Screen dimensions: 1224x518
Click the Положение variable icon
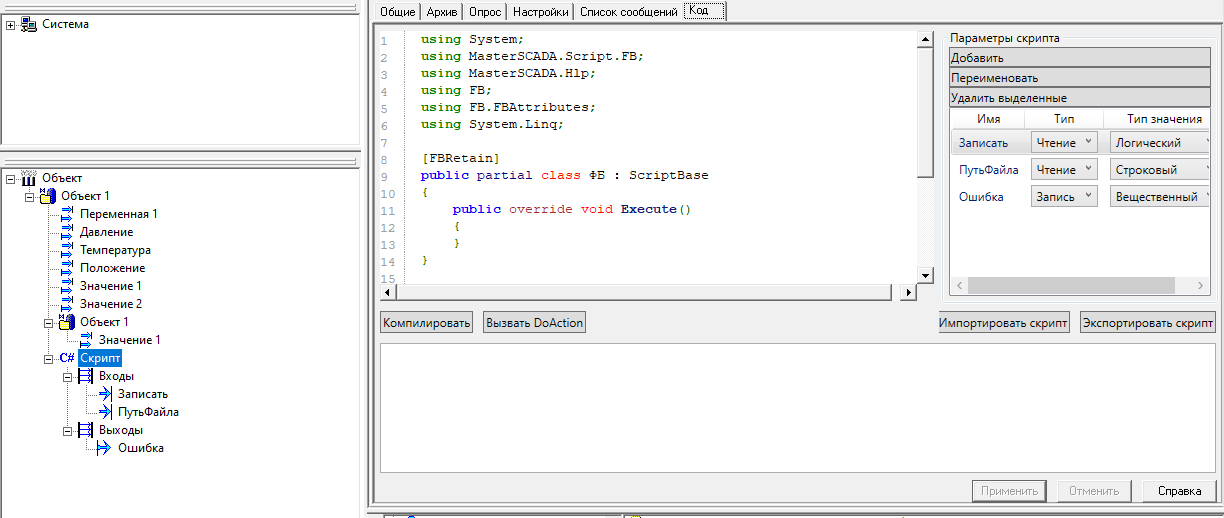(x=68, y=268)
